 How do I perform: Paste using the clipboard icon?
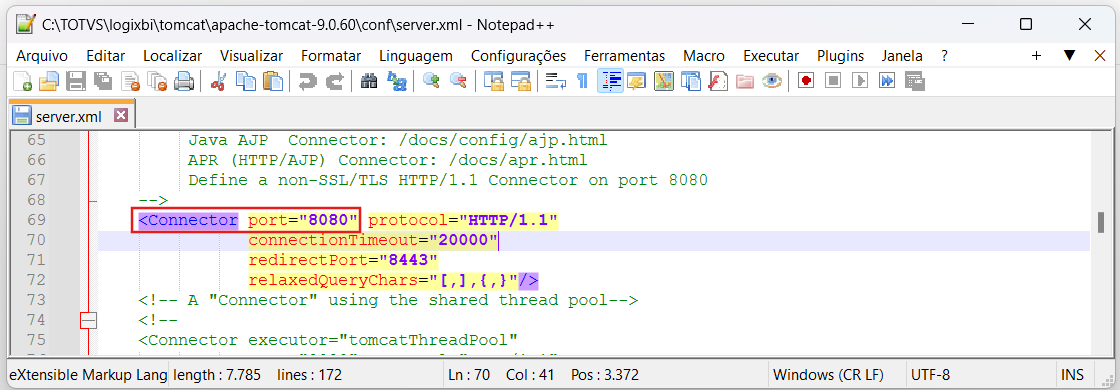[272, 81]
